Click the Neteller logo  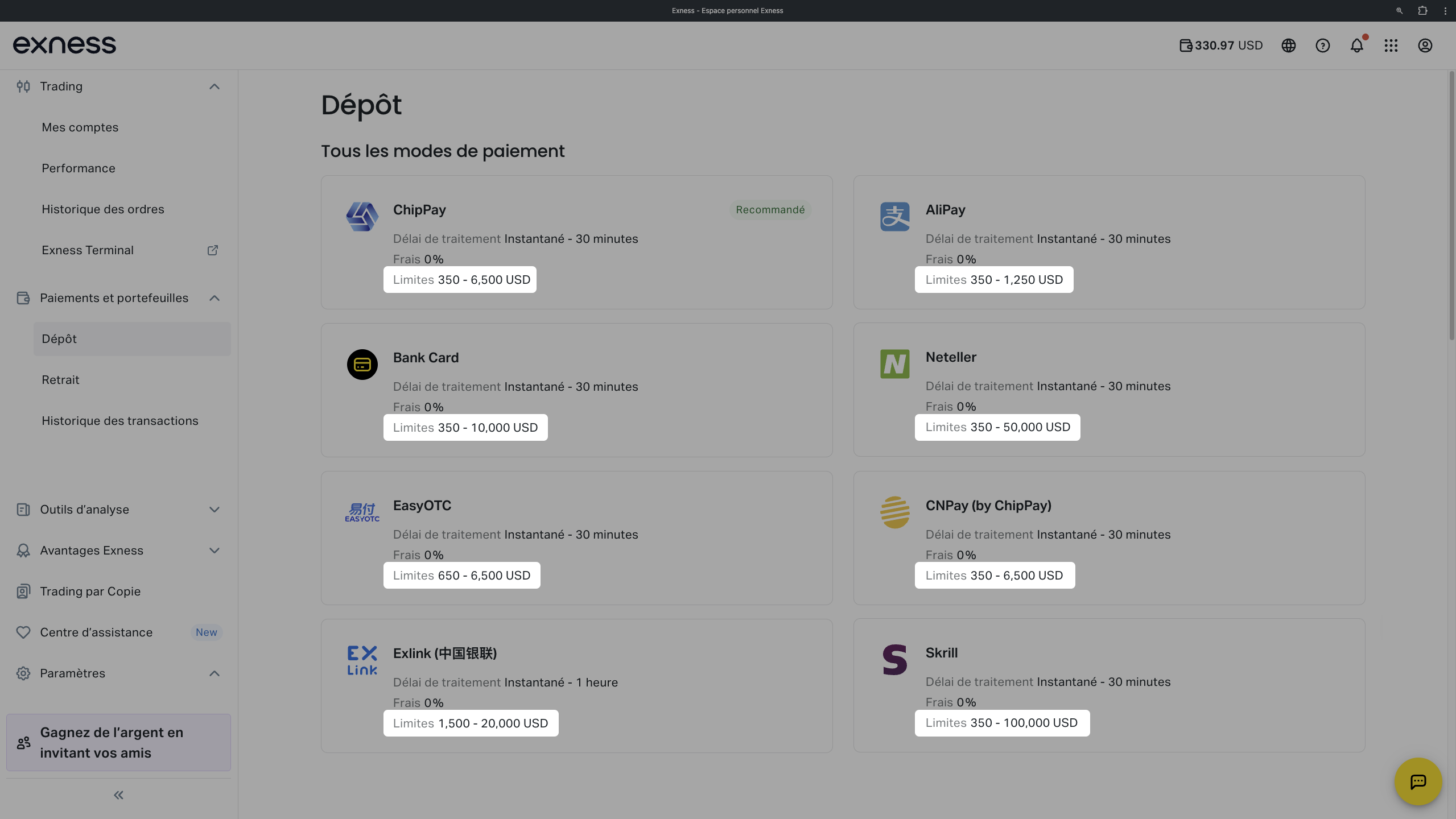[895, 364]
